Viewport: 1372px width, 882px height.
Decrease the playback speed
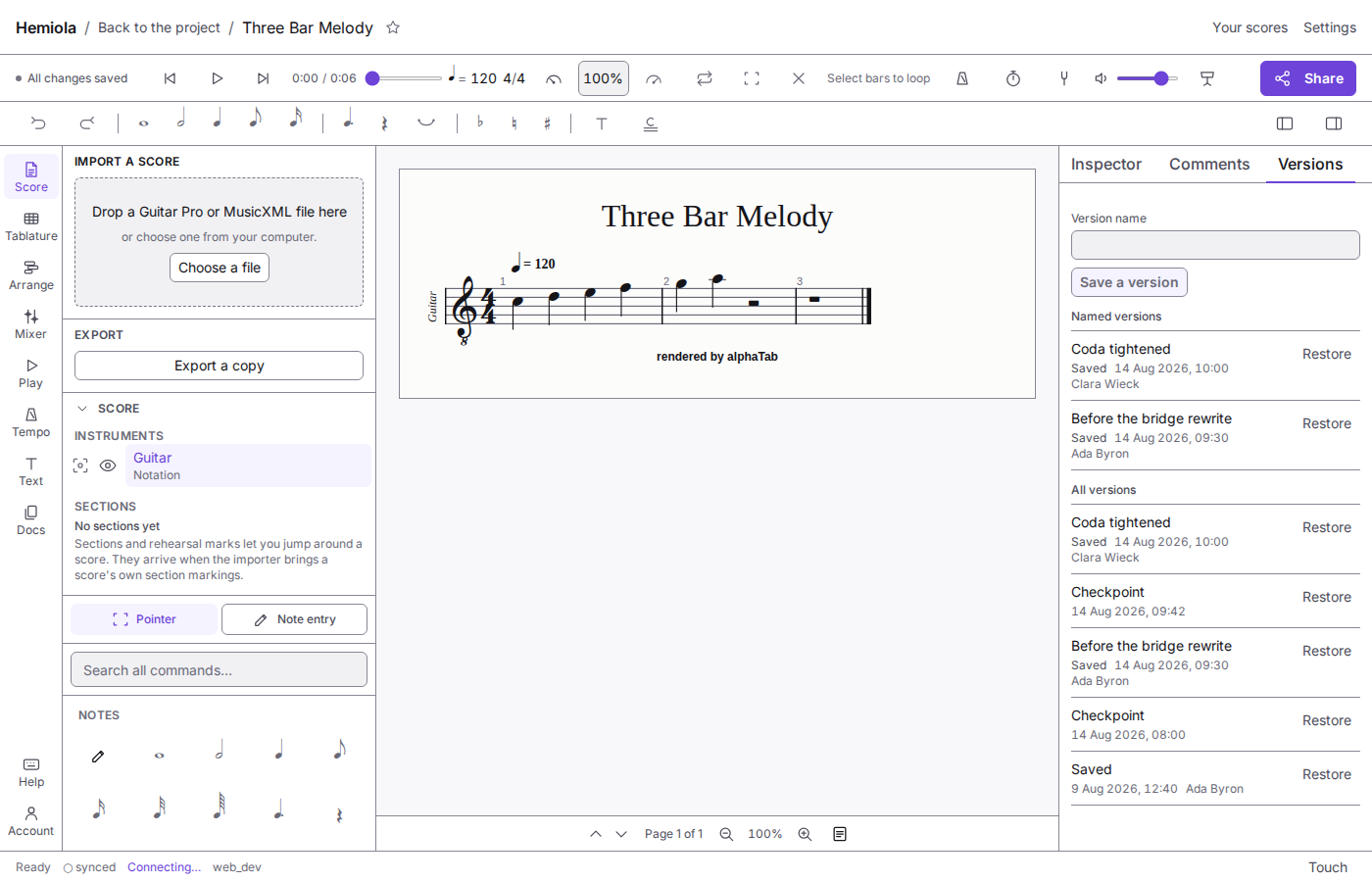(554, 78)
